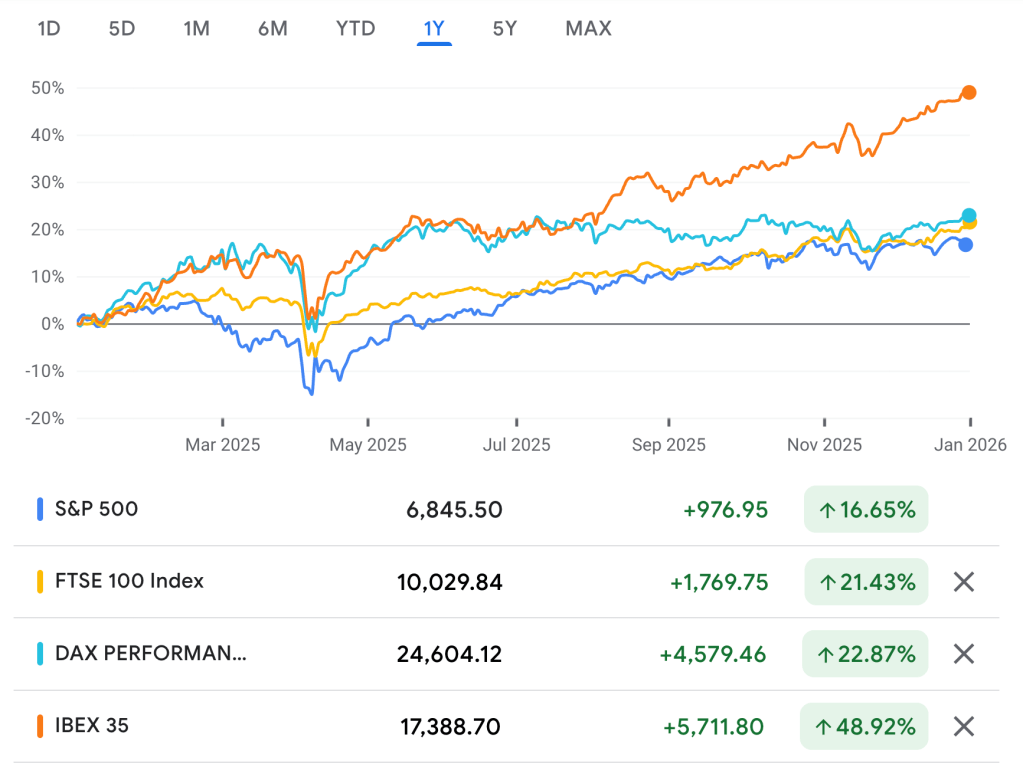Click the orange IBEX 35 line endpoint dot

pos(968,93)
